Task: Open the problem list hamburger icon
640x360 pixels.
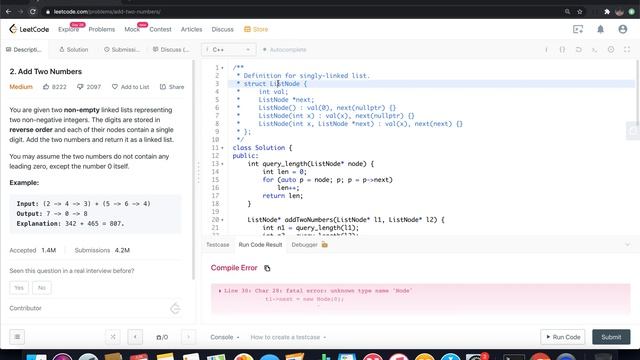Action: [17, 337]
